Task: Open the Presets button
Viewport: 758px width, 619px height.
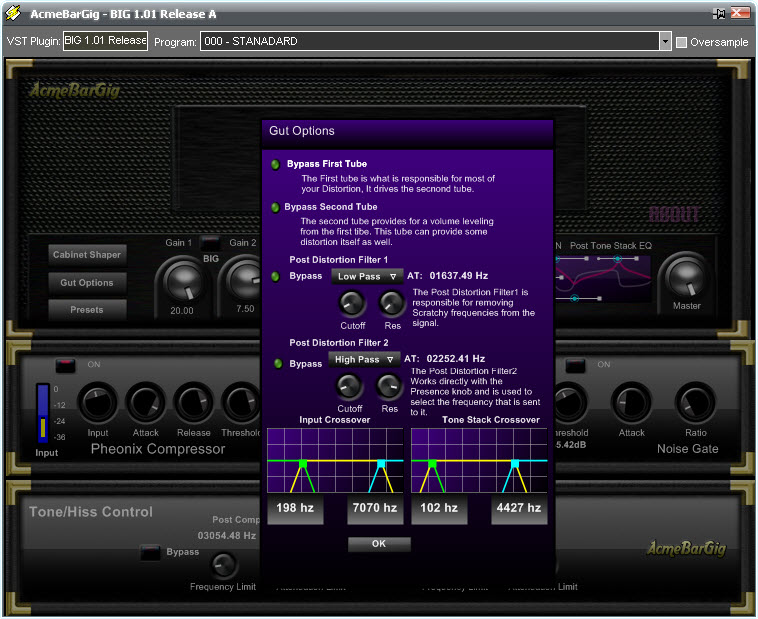Action: [x=87, y=310]
